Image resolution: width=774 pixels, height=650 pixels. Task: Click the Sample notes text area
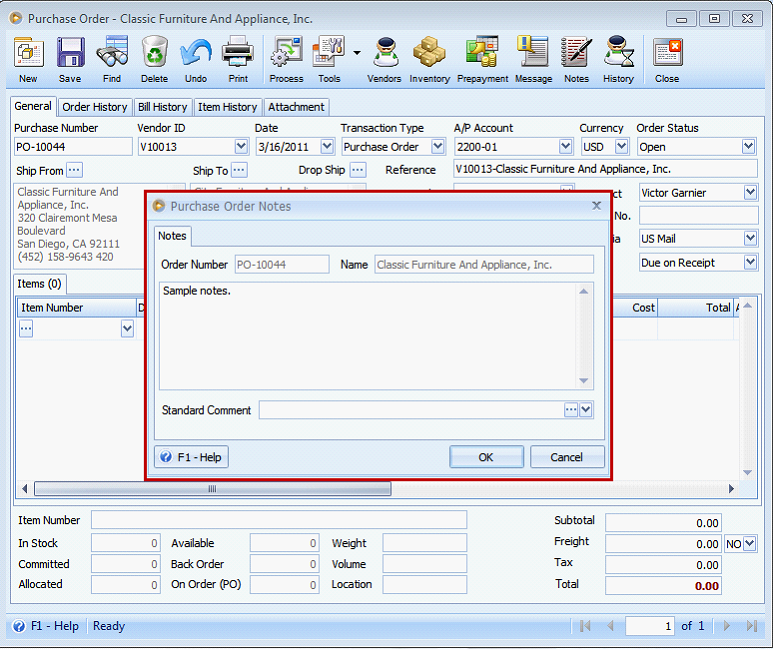(376, 336)
